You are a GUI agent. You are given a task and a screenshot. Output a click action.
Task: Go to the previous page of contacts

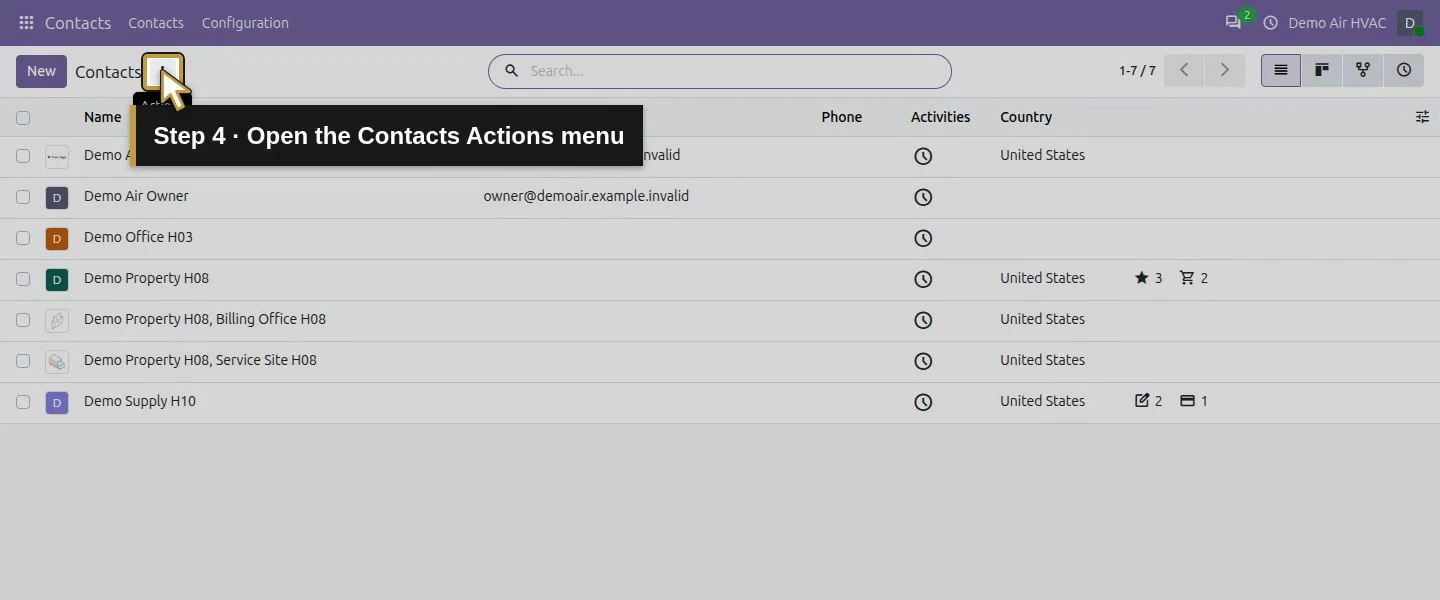point(1184,71)
